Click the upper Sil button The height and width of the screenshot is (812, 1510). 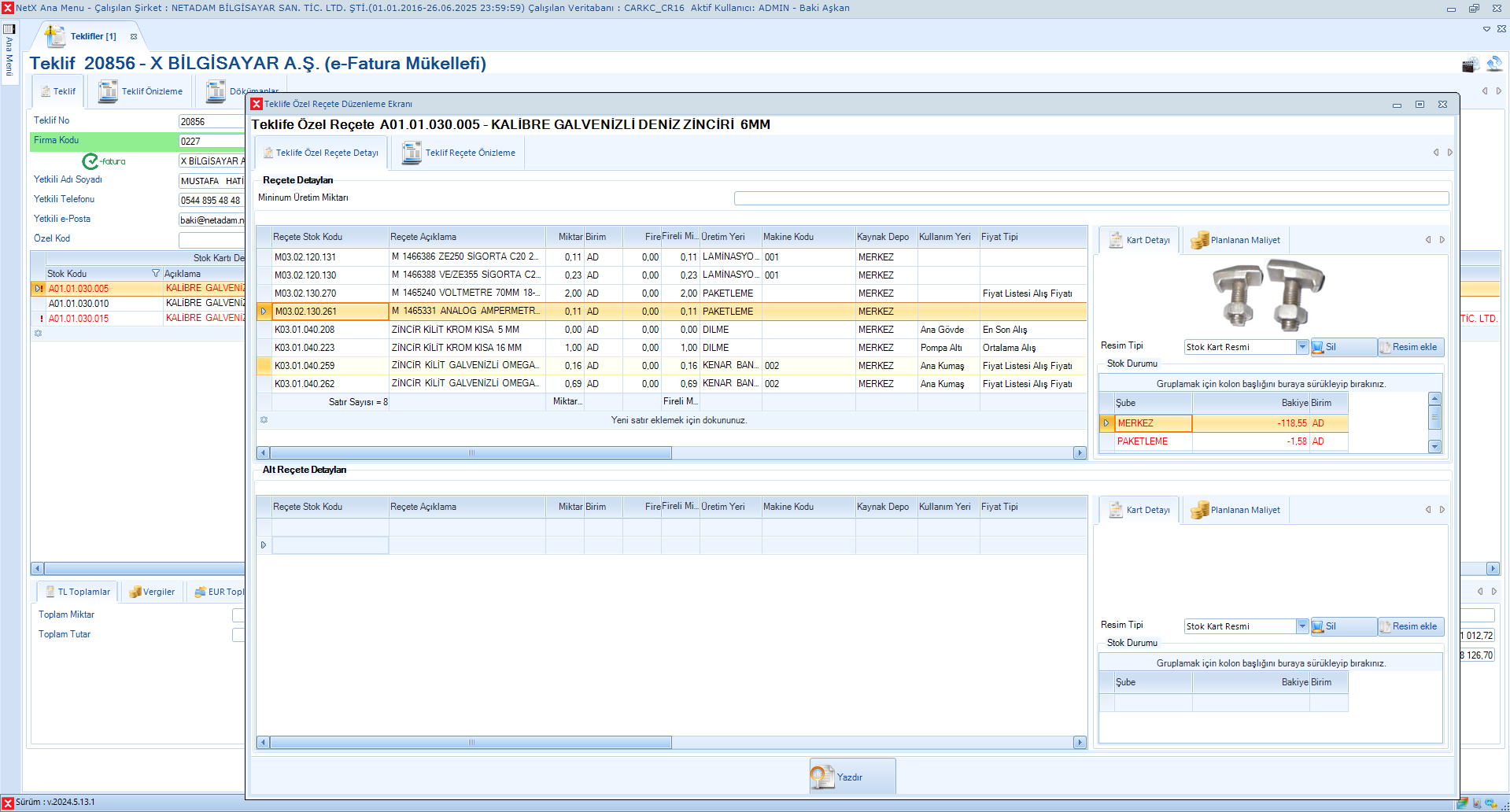click(x=1342, y=347)
